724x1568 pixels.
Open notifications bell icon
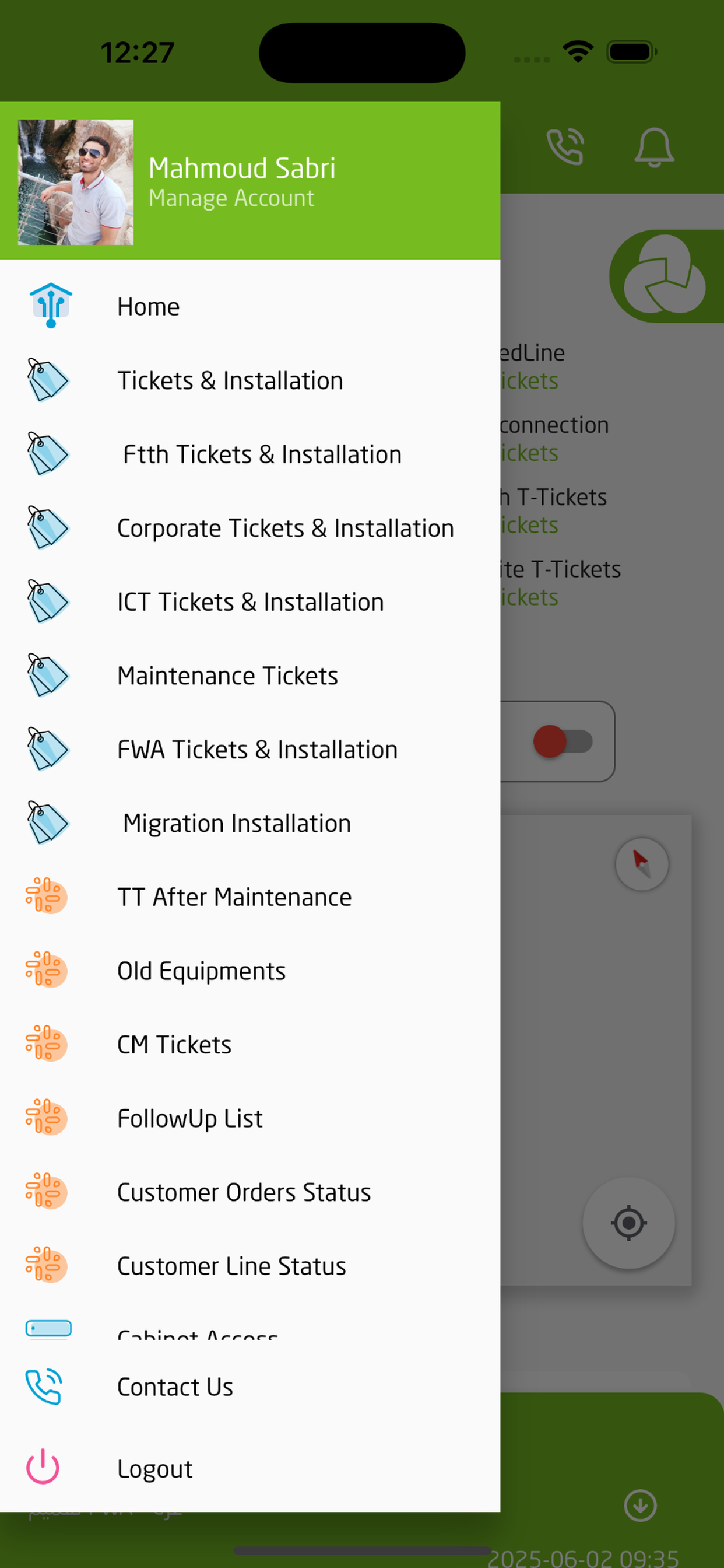click(654, 148)
